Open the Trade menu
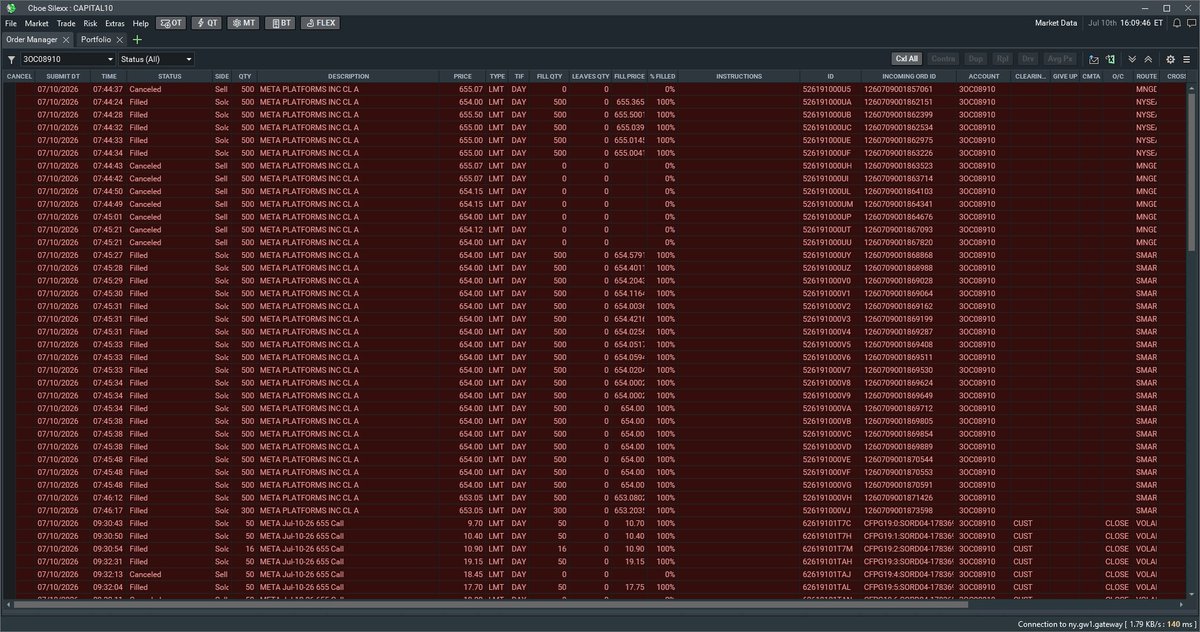 coord(66,22)
